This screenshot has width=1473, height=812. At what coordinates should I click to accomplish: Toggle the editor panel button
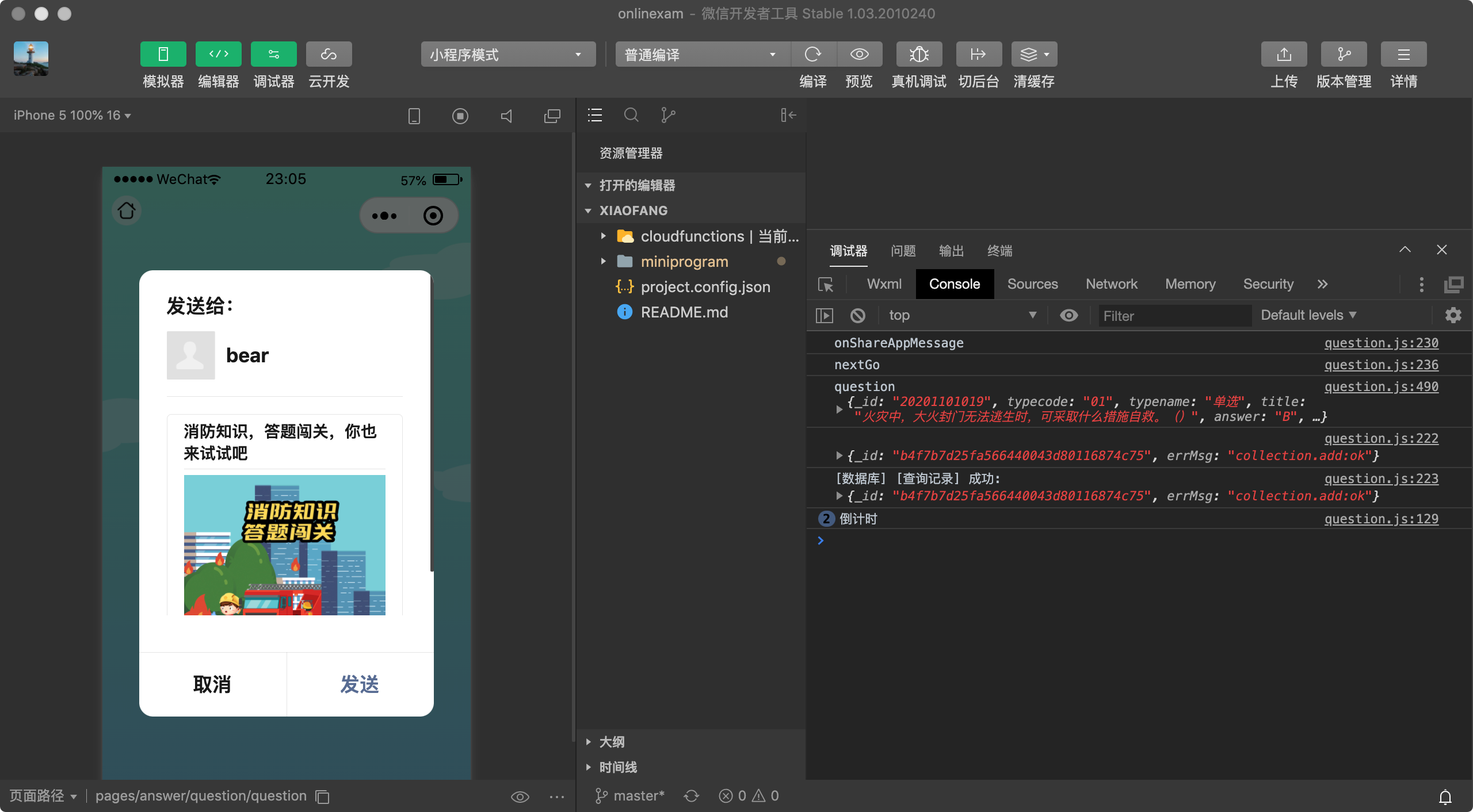click(x=218, y=55)
